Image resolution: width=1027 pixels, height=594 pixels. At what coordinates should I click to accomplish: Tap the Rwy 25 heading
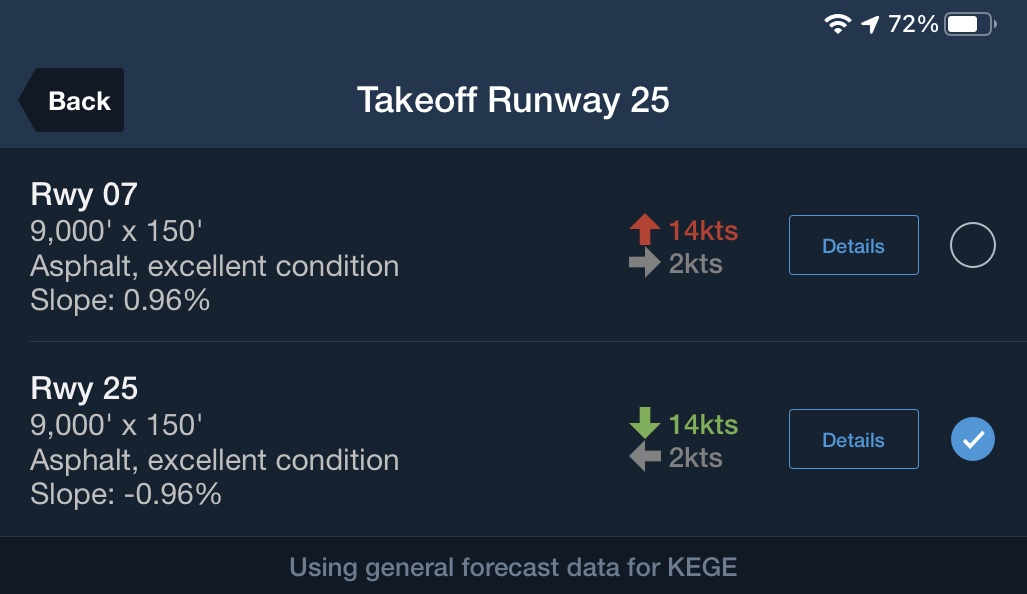pyautogui.click(x=84, y=387)
